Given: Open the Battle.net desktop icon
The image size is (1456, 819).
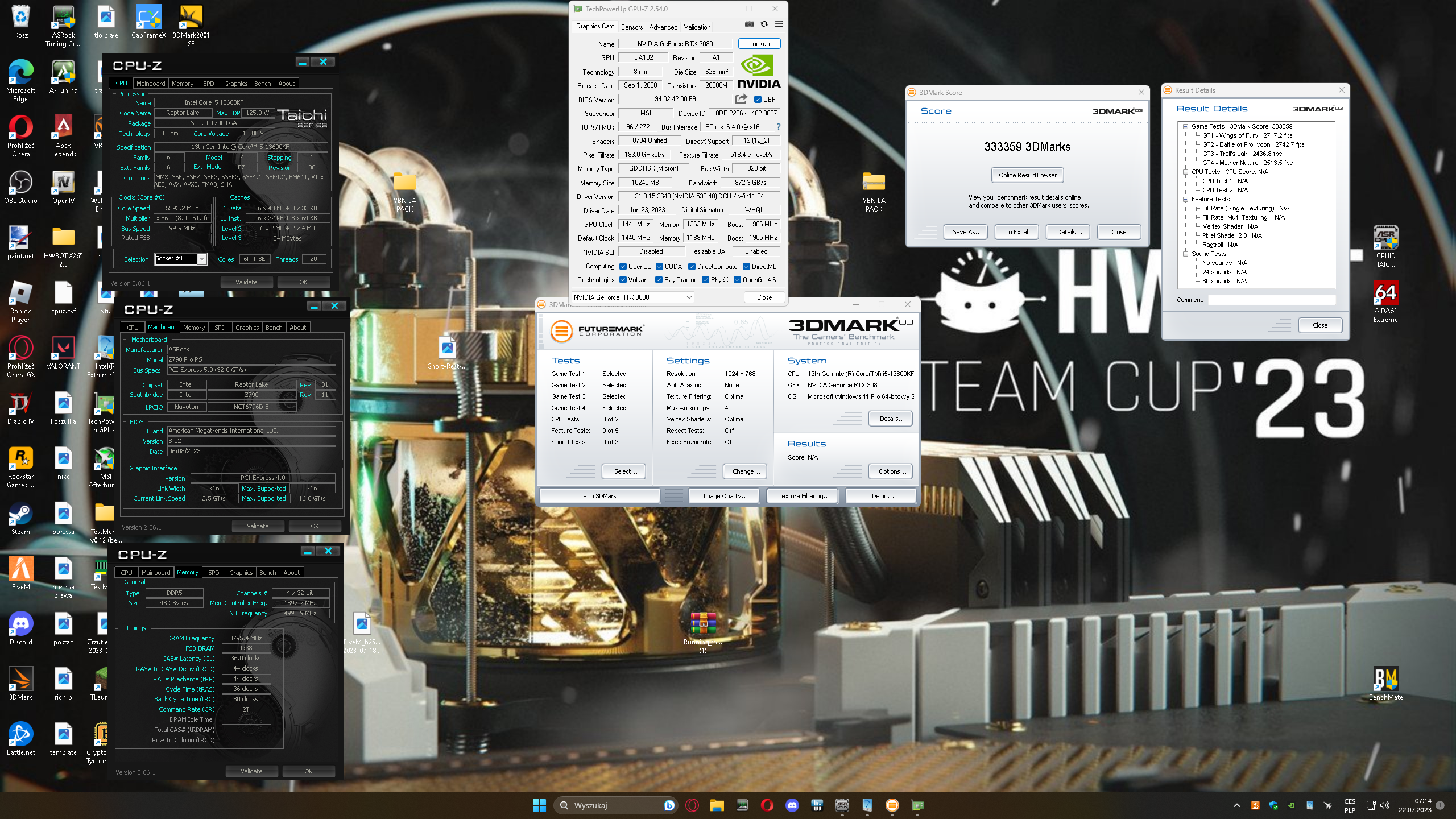Looking at the screenshot, I should 21,739.
